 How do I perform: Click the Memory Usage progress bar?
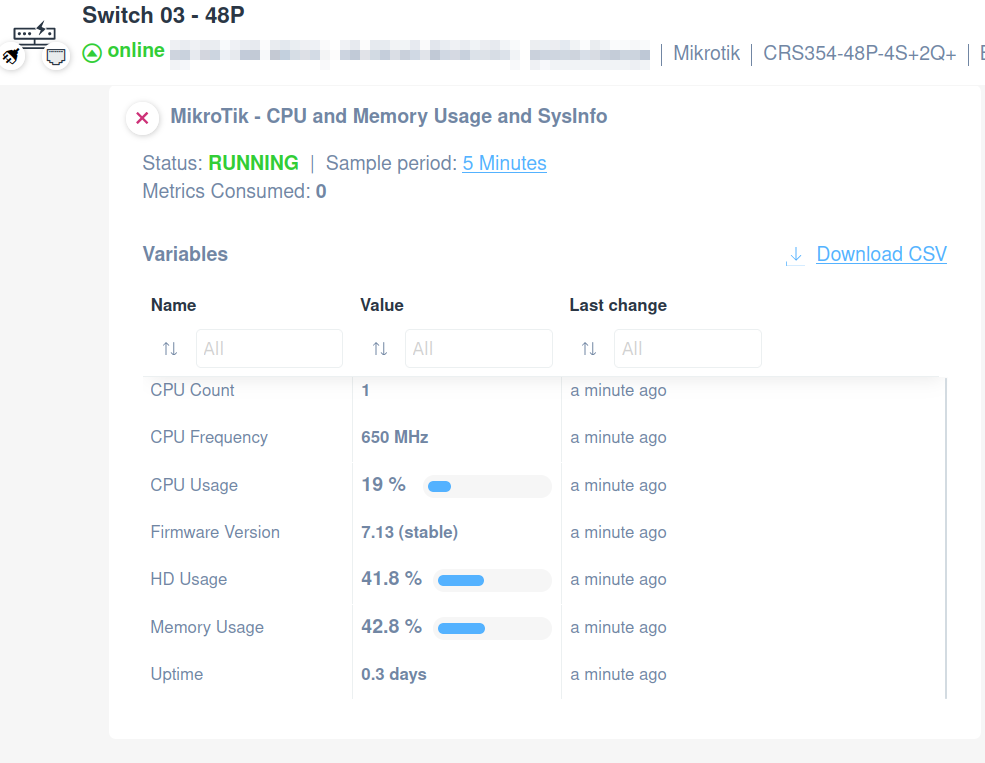(492, 629)
